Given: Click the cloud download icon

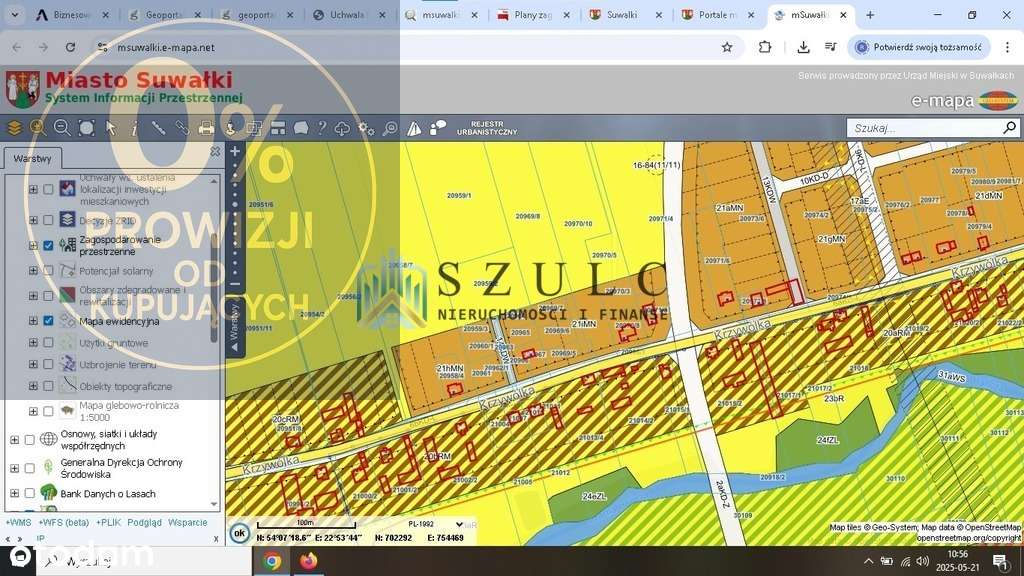Looking at the screenshot, I should [342, 128].
